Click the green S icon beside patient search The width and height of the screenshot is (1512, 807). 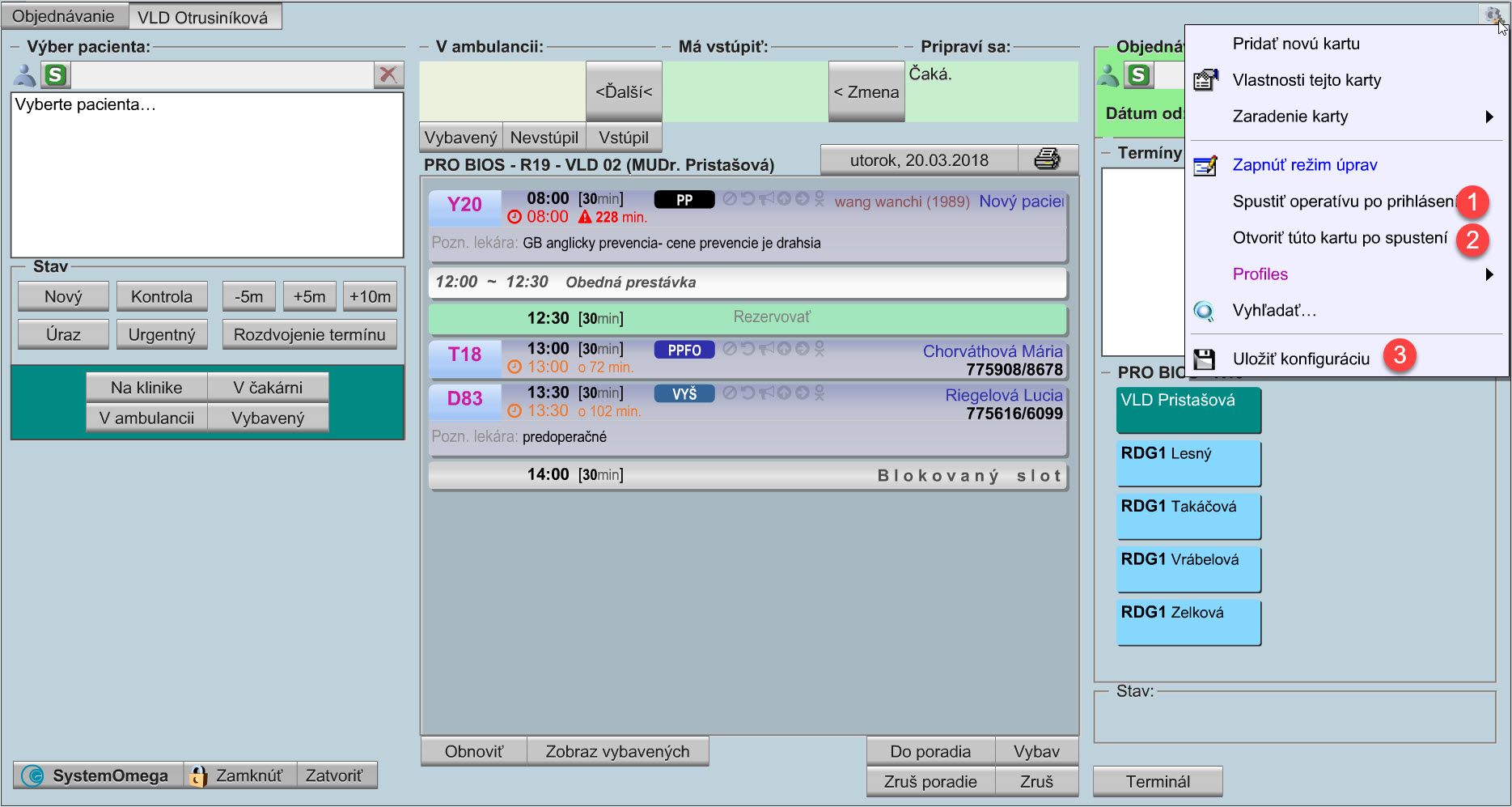54,74
